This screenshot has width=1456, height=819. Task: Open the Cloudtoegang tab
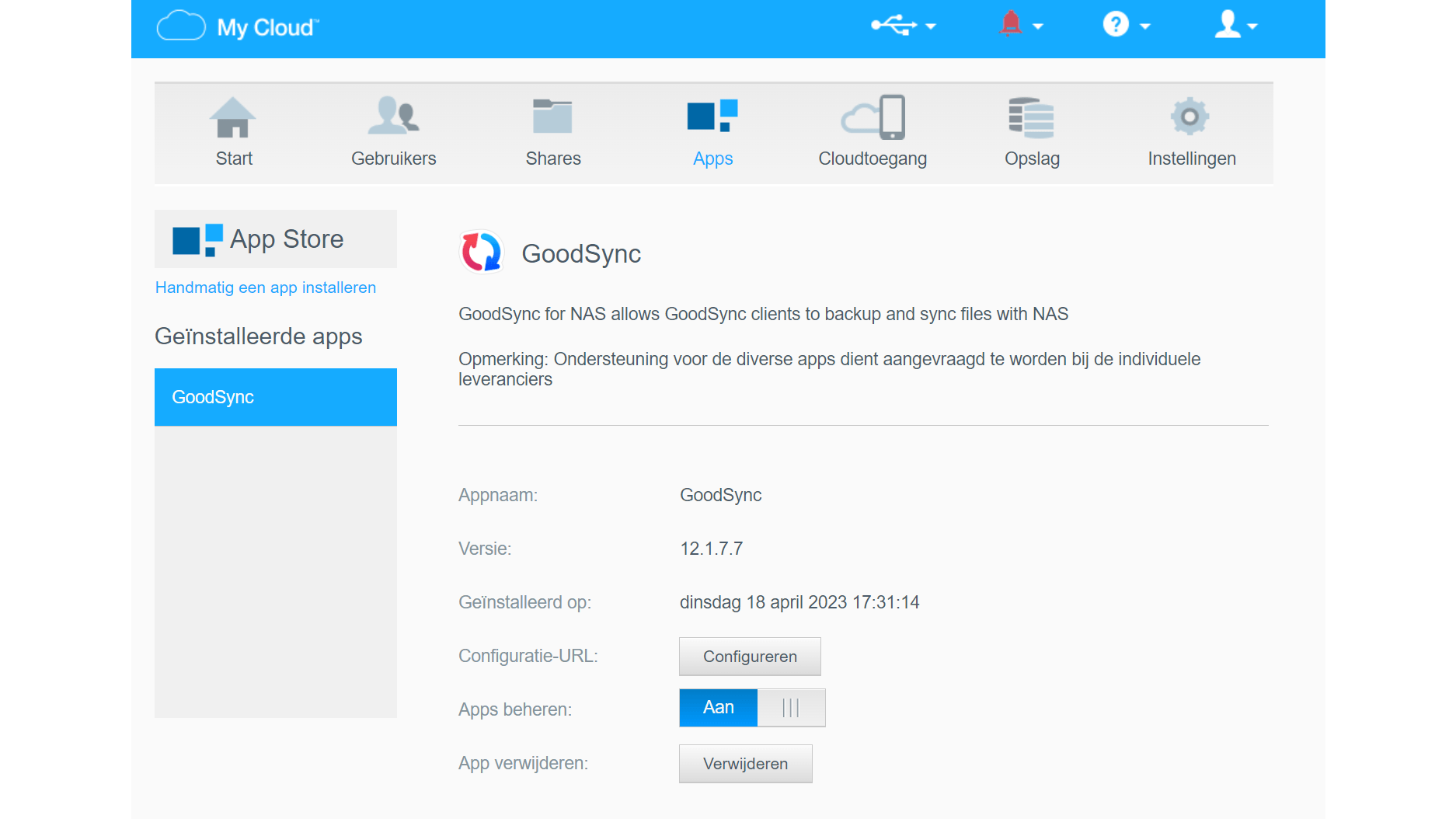click(x=873, y=159)
